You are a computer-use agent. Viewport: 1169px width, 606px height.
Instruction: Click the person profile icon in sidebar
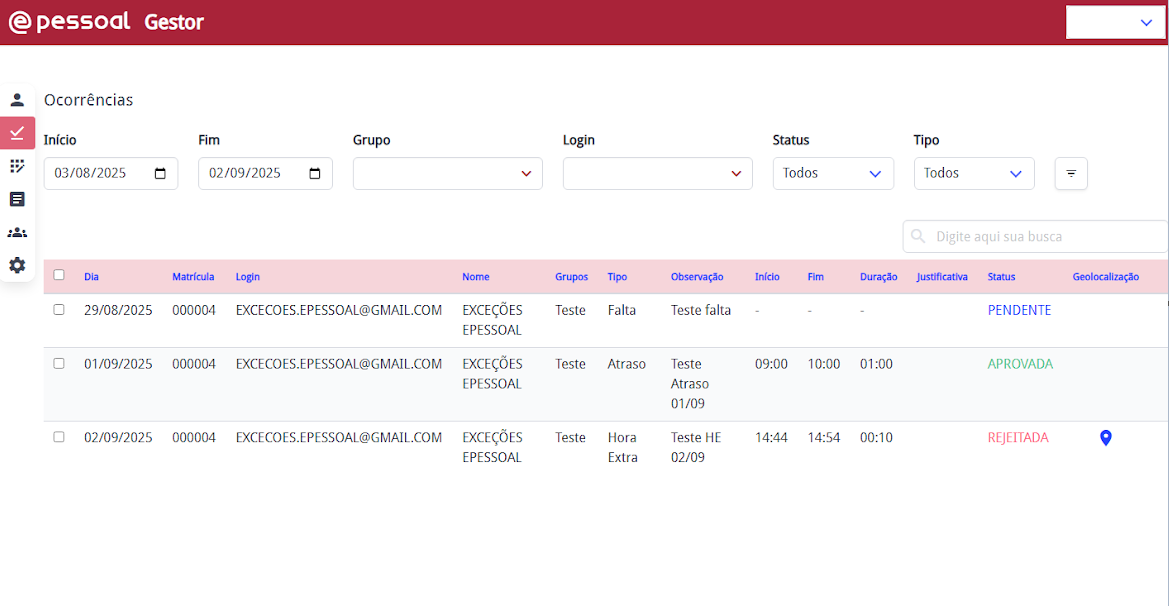[17, 100]
